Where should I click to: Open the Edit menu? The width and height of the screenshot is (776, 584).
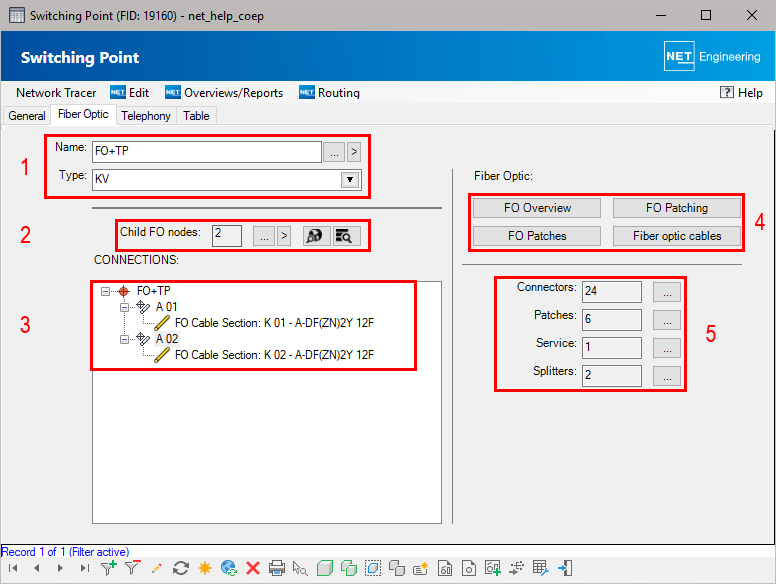pyautogui.click(x=130, y=93)
